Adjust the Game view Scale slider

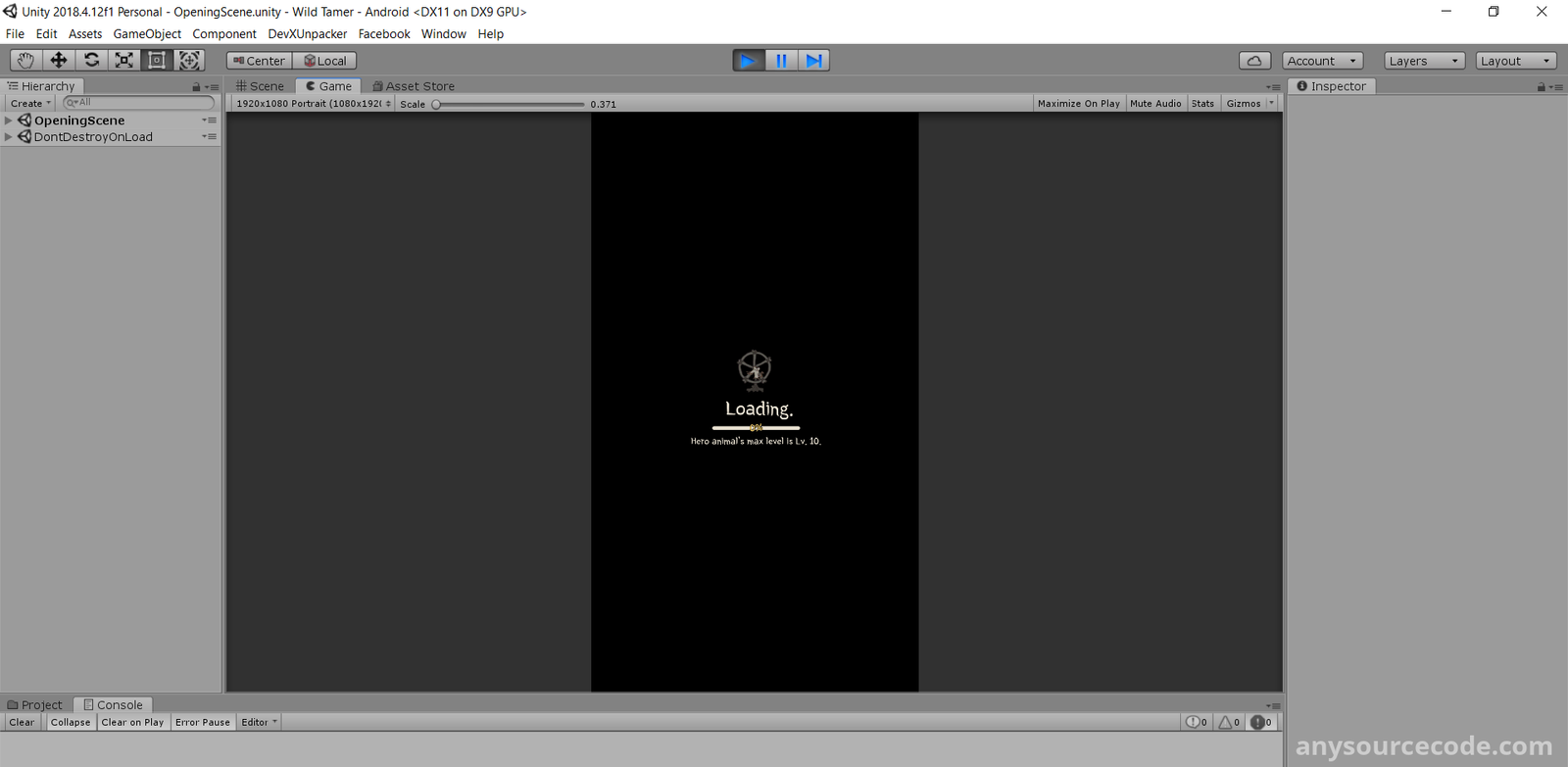coord(437,104)
